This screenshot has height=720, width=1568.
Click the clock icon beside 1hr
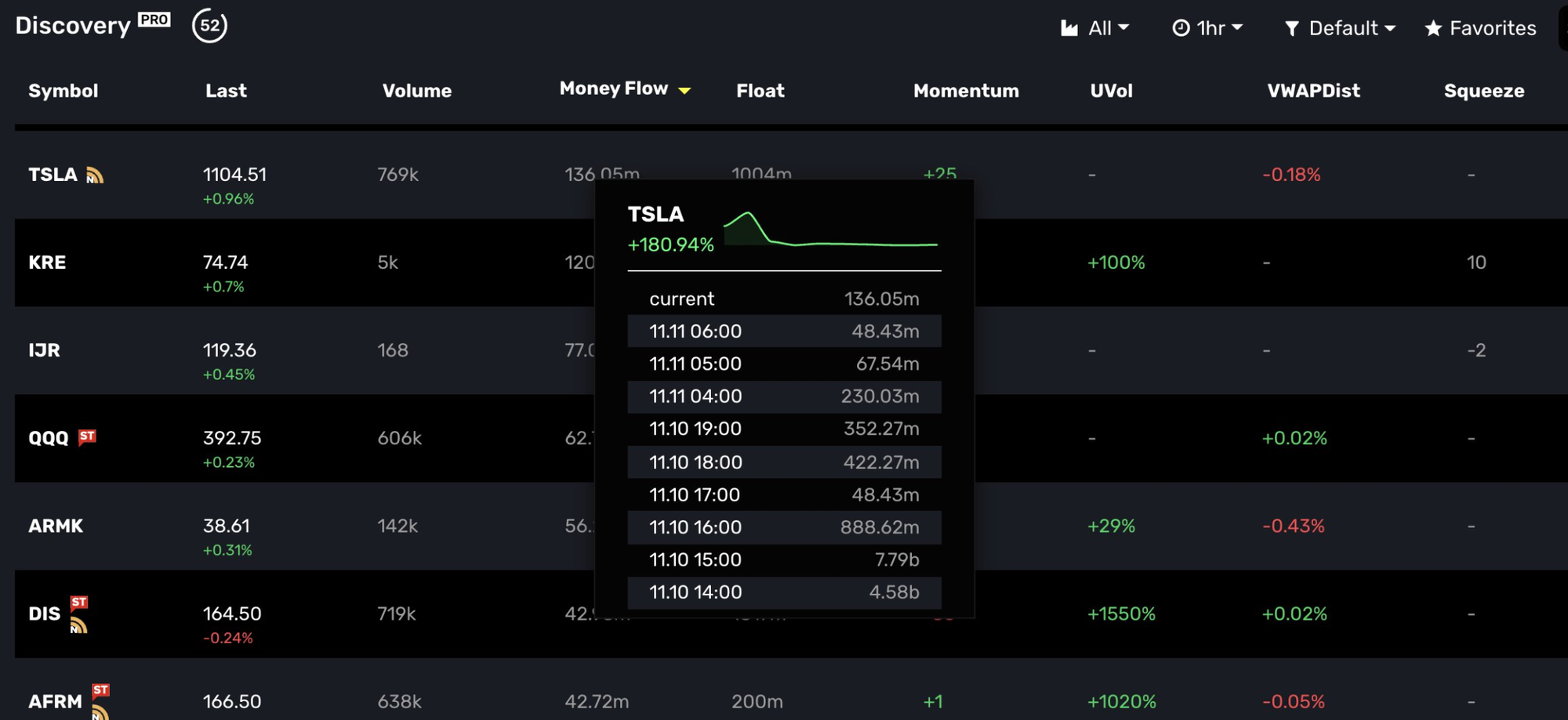click(1181, 28)
